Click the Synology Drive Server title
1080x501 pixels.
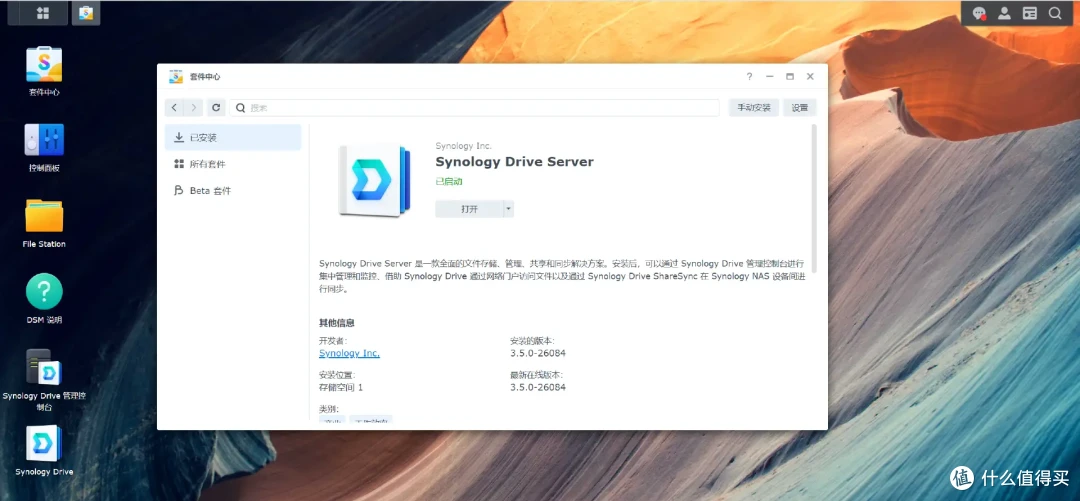point(514,162)
